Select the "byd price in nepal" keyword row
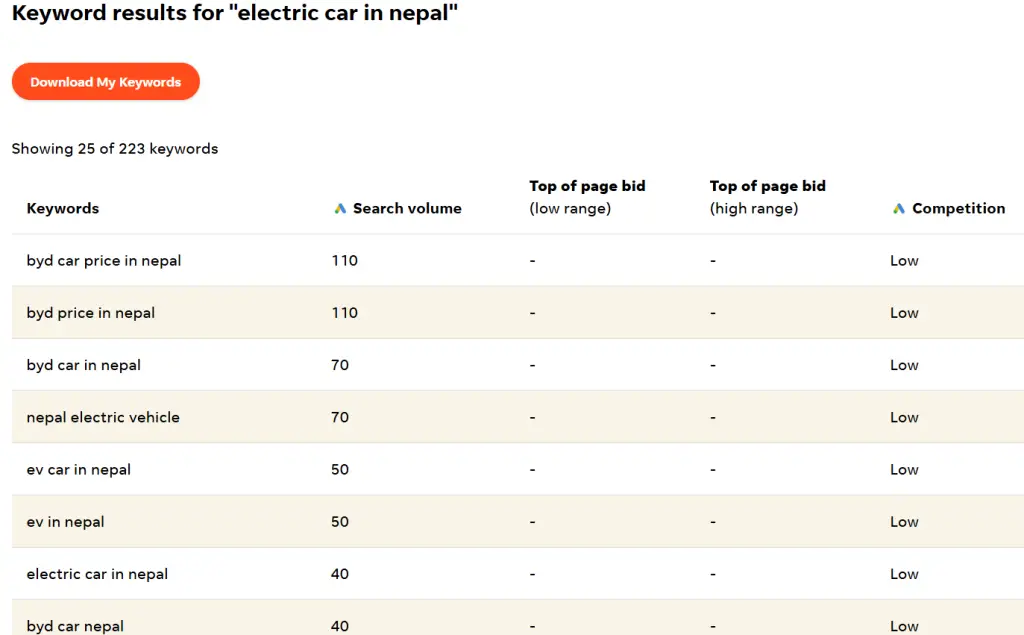 click(91, 313)
